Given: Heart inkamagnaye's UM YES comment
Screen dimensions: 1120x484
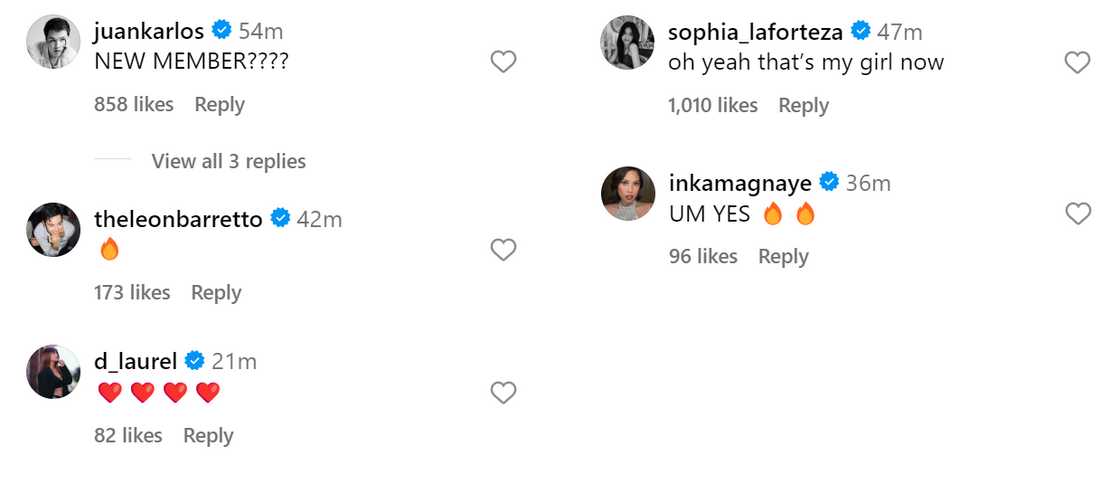Looking at the screenshot, I should tap(1077, 213).
